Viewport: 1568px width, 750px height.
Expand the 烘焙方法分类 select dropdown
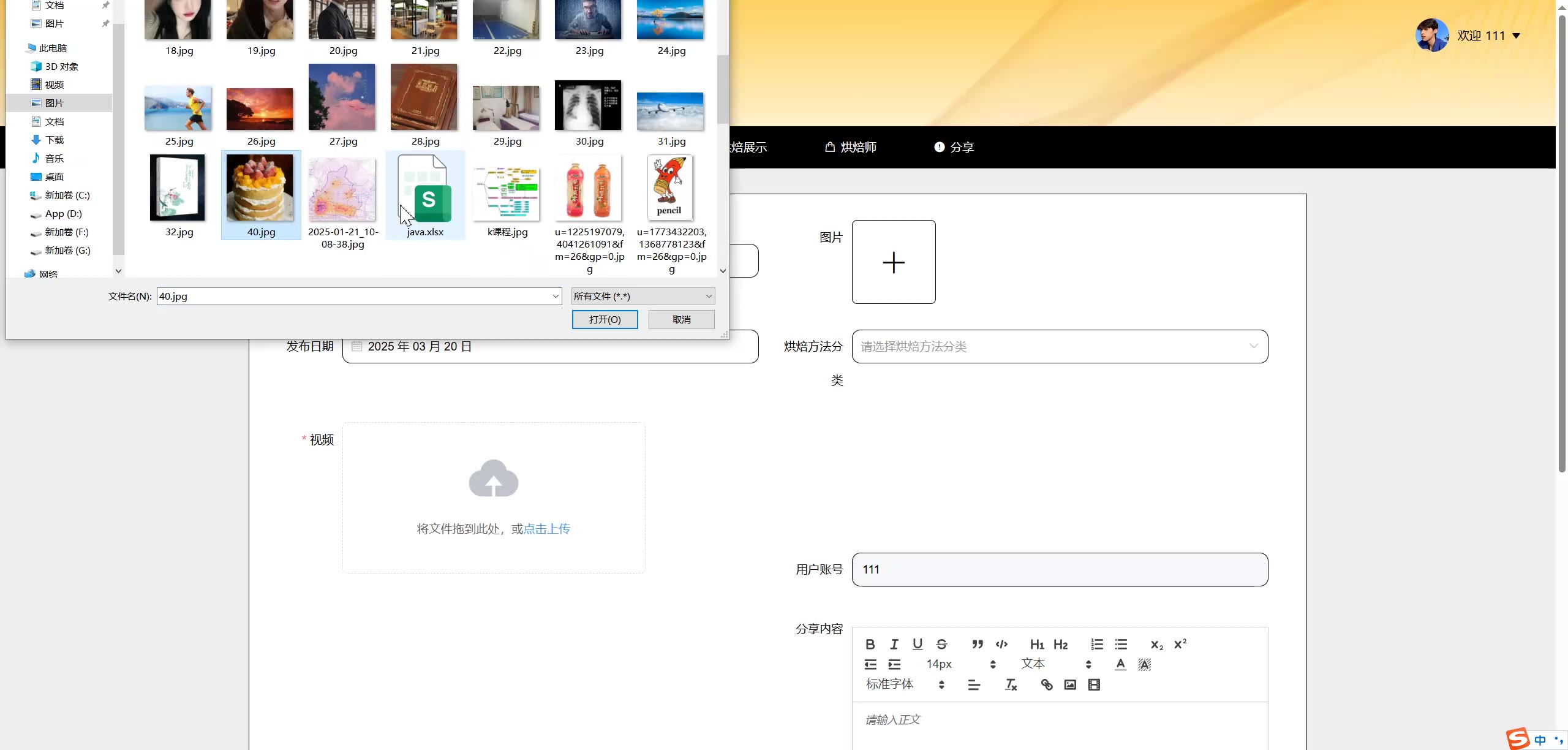(x=1060, y=346)
